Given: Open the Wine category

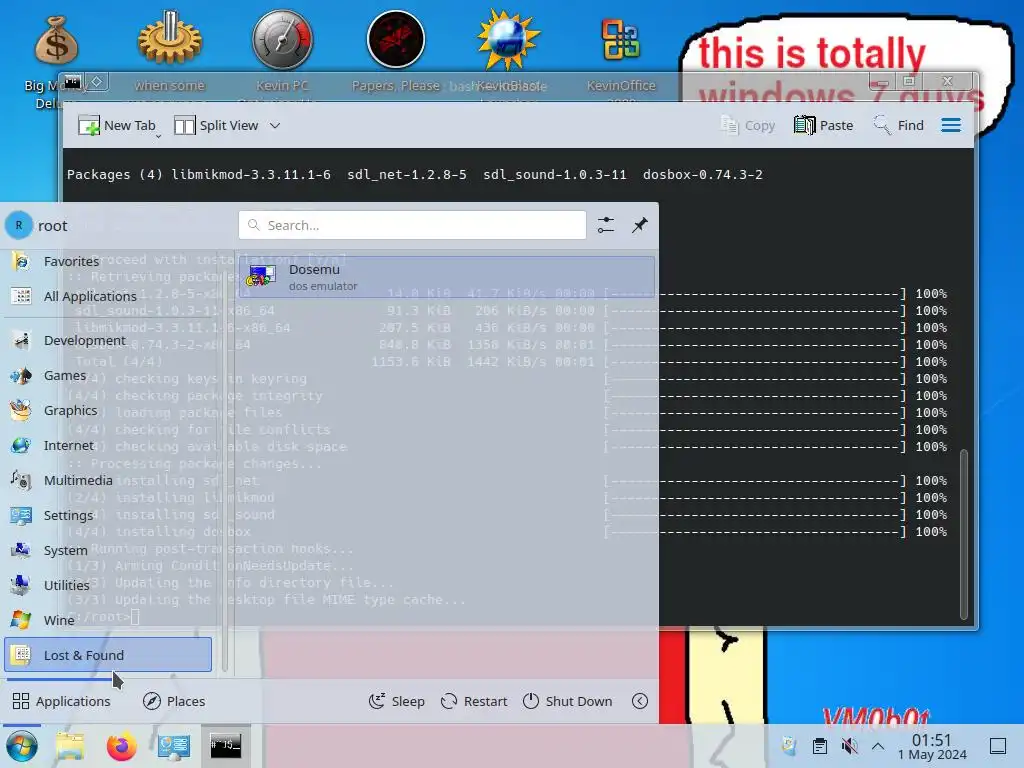Looking at the screenshot, I should (108, 620).
